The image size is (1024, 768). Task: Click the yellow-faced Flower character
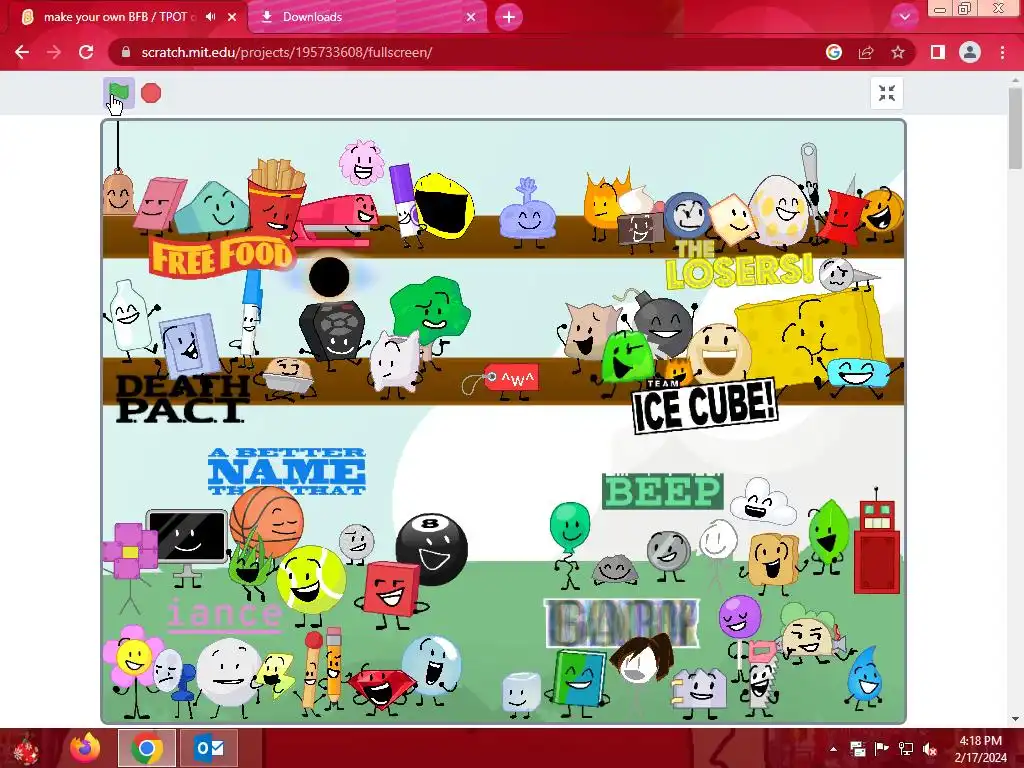click(x=133, y=657)
